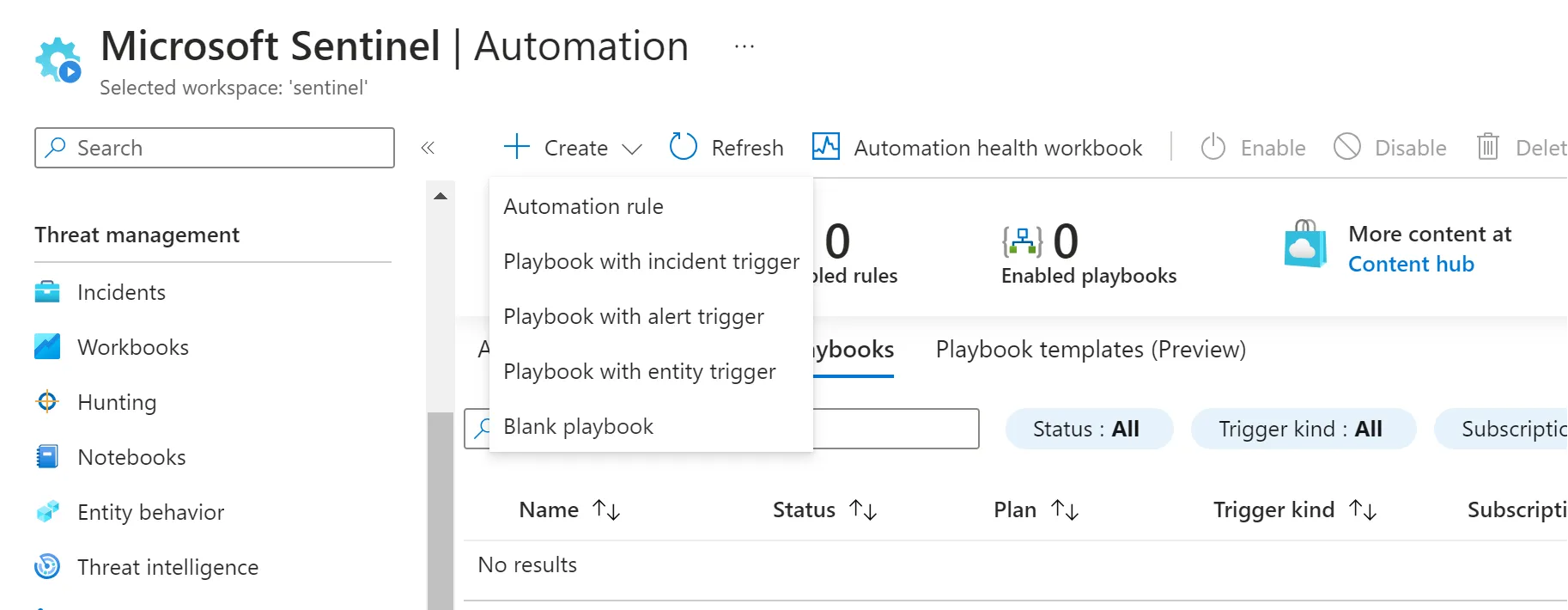
Task: Open the Notebooks icon in sidebar
Action: point(47,457)
